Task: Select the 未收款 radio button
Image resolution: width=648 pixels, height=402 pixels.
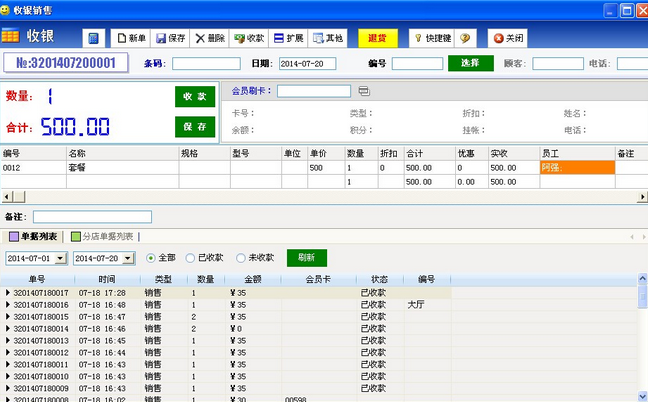Action: [241, 258]
